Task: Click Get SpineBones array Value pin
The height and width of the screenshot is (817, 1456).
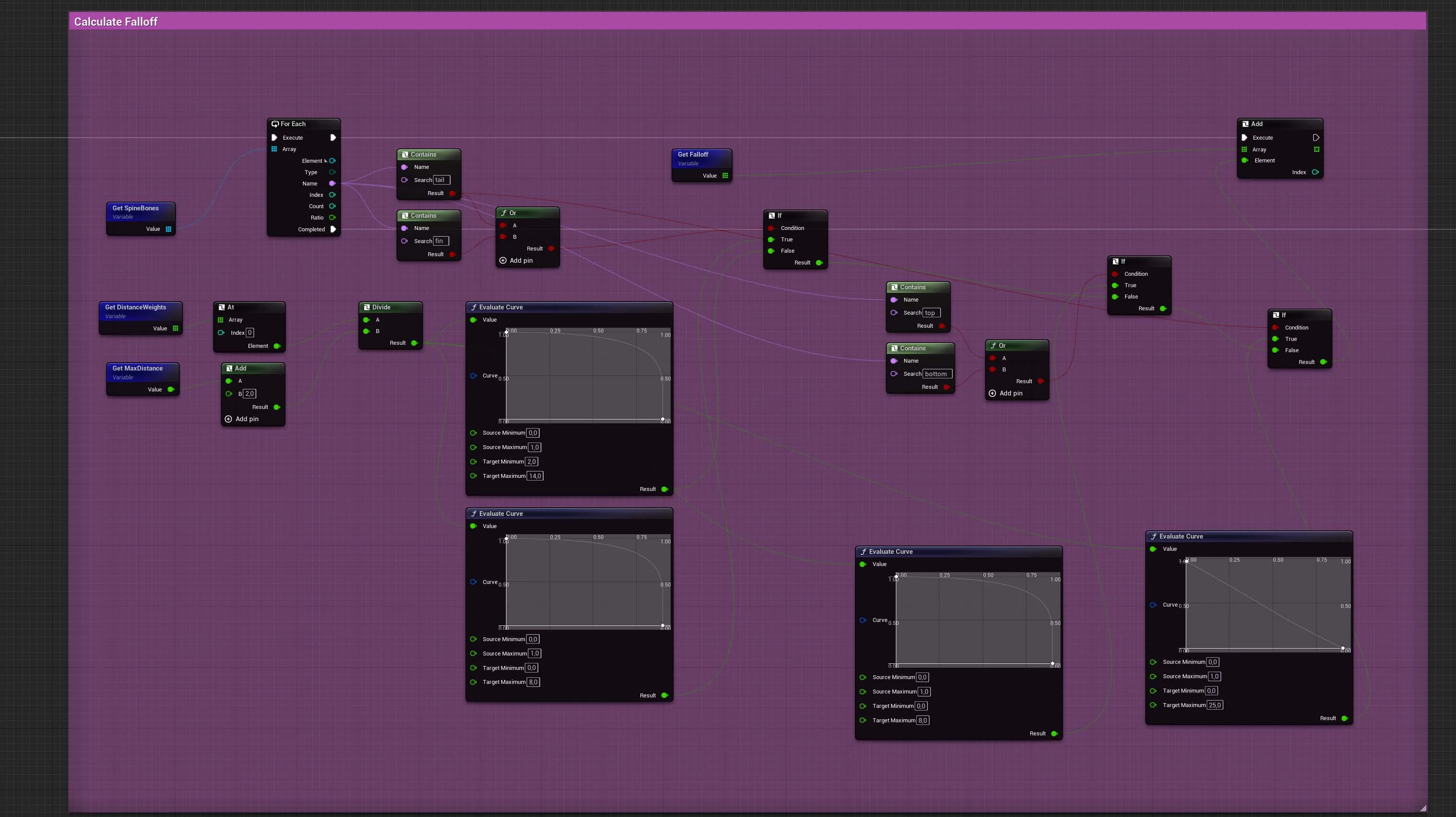Action: point(169,230)
